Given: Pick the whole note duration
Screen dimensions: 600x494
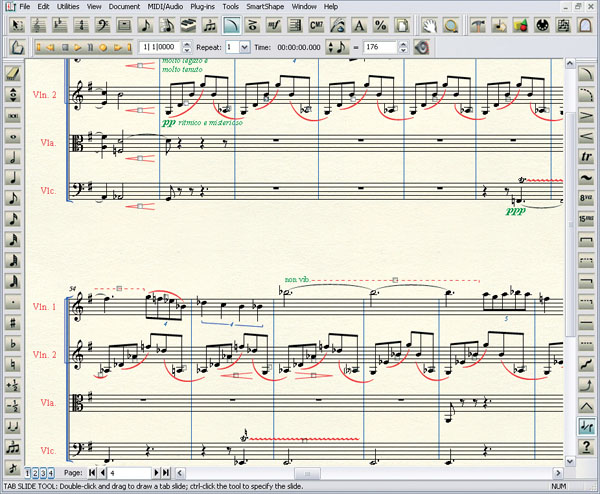Looking at the screenshot, I should click(13, 137).
